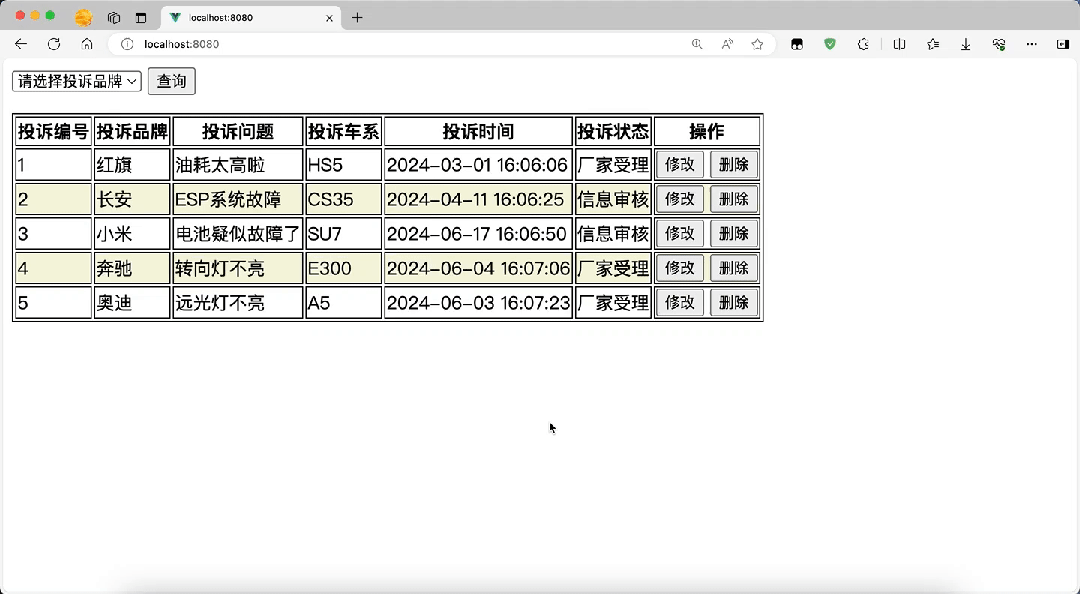
Task: Select the CS35 cell
Action: point(343,199)
